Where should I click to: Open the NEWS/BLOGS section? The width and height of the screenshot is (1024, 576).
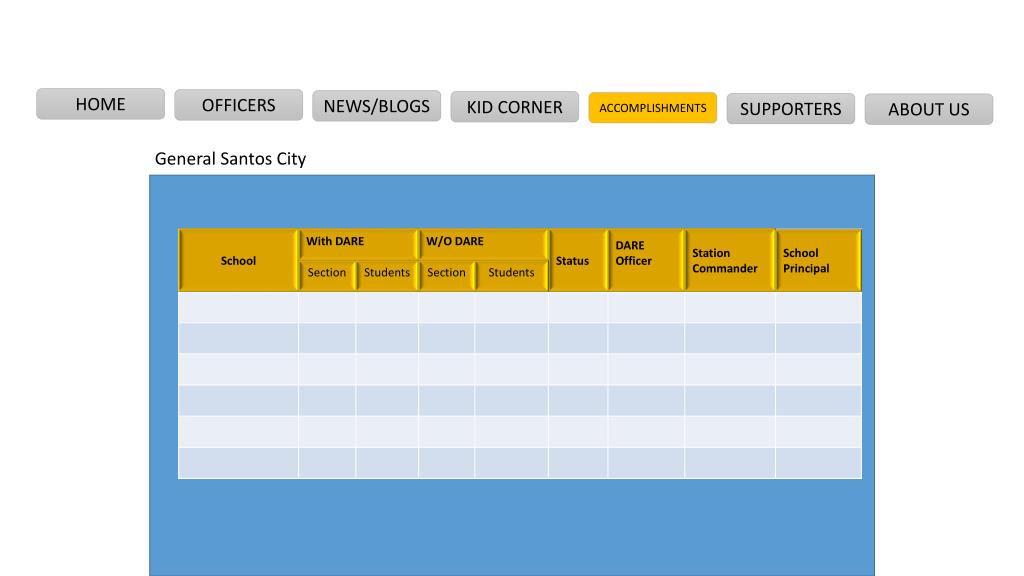point(377,106)
